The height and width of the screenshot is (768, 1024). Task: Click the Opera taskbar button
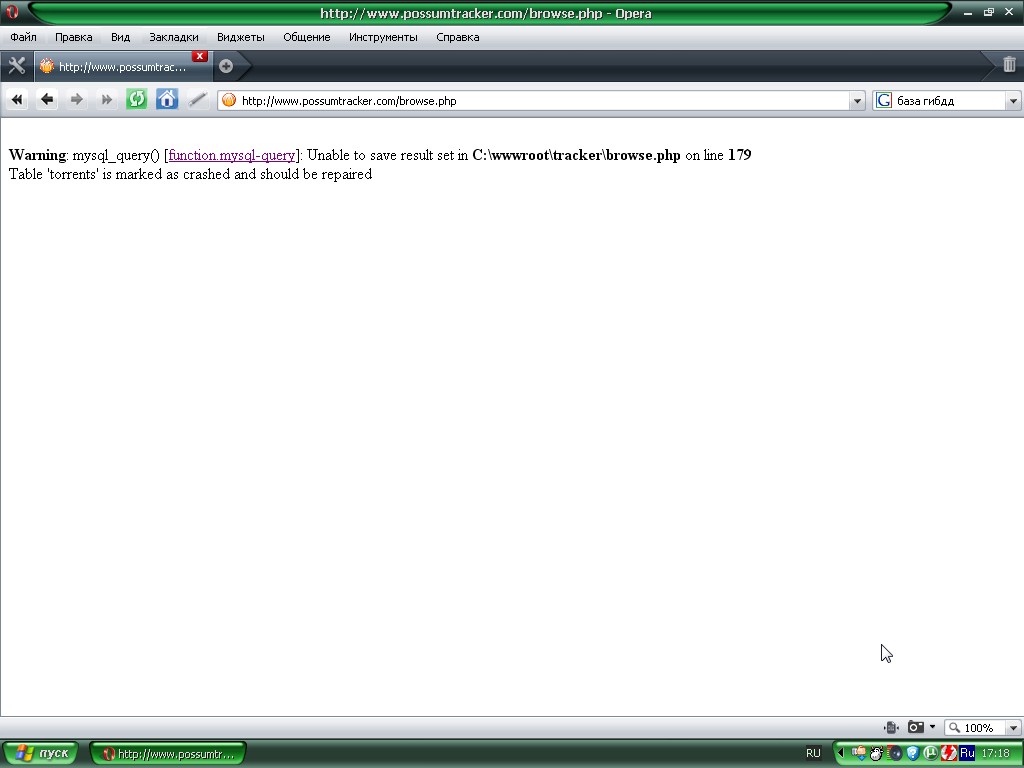click(x=168, y=754)
